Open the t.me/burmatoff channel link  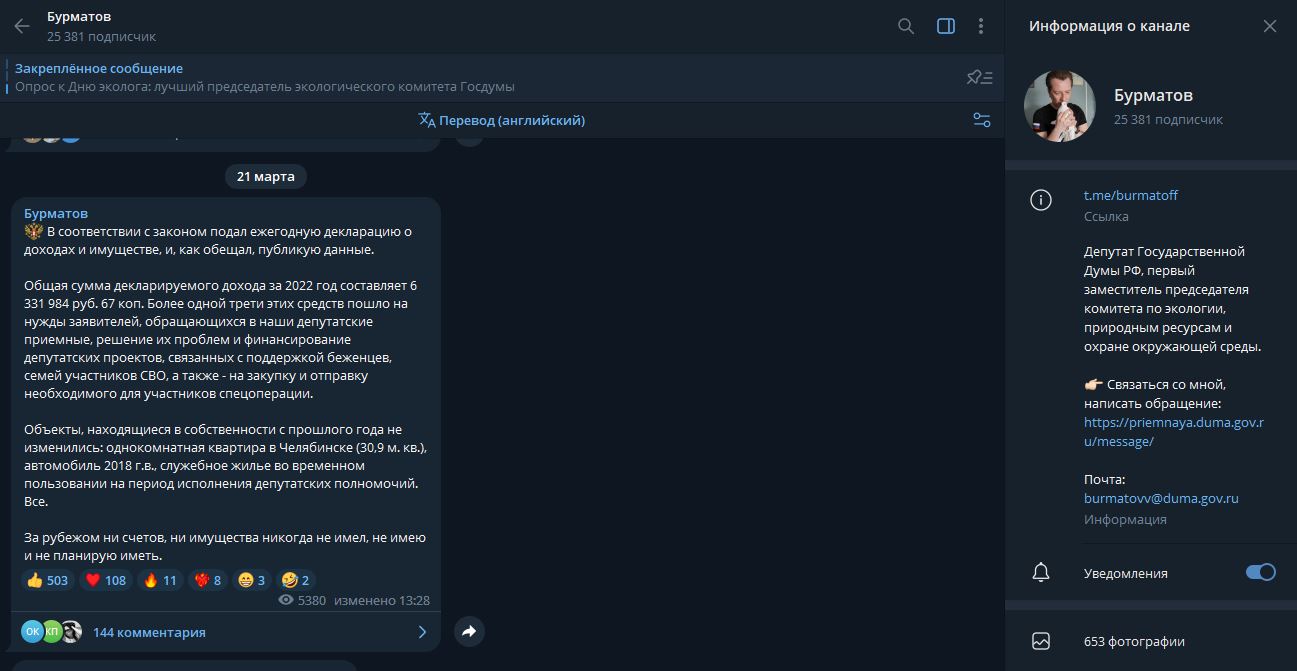(x=1130, y=195)
